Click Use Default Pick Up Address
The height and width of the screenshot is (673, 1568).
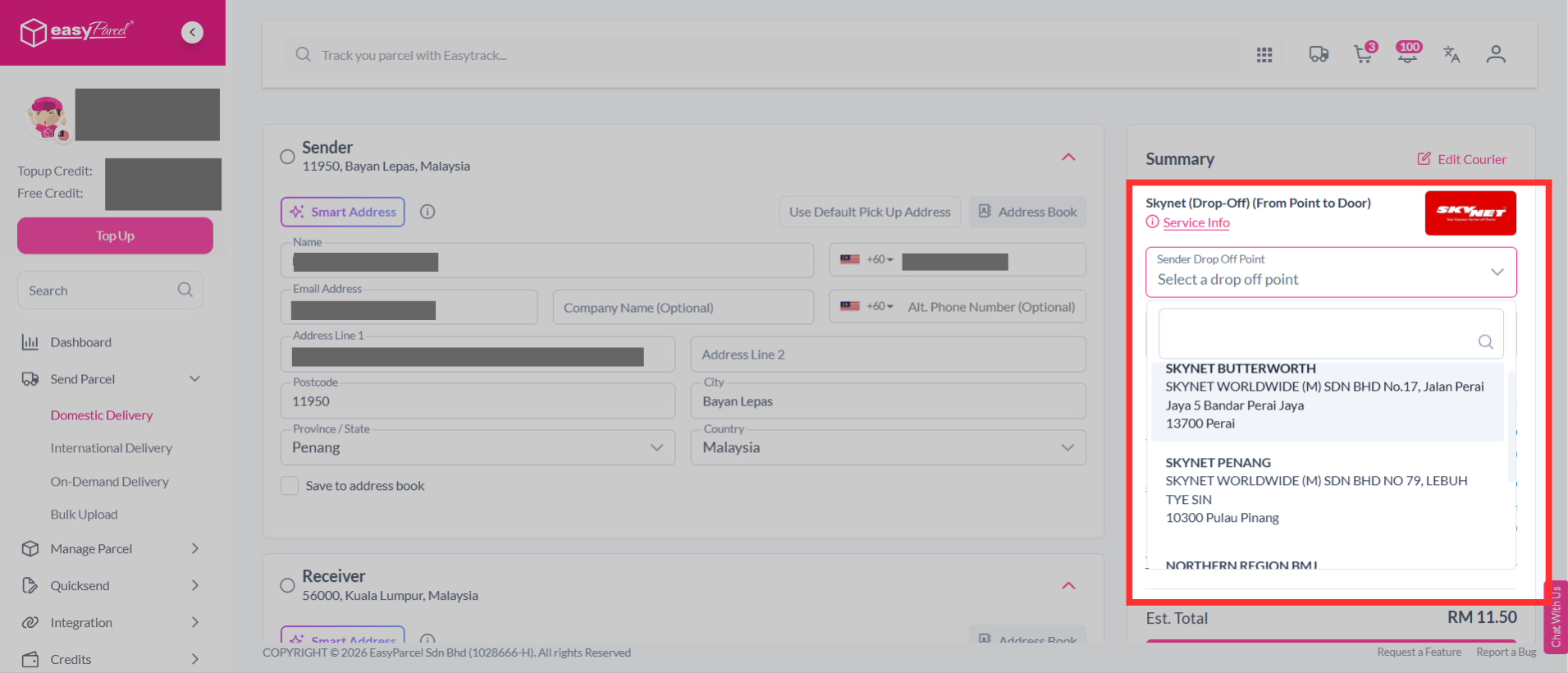[870, 212]
